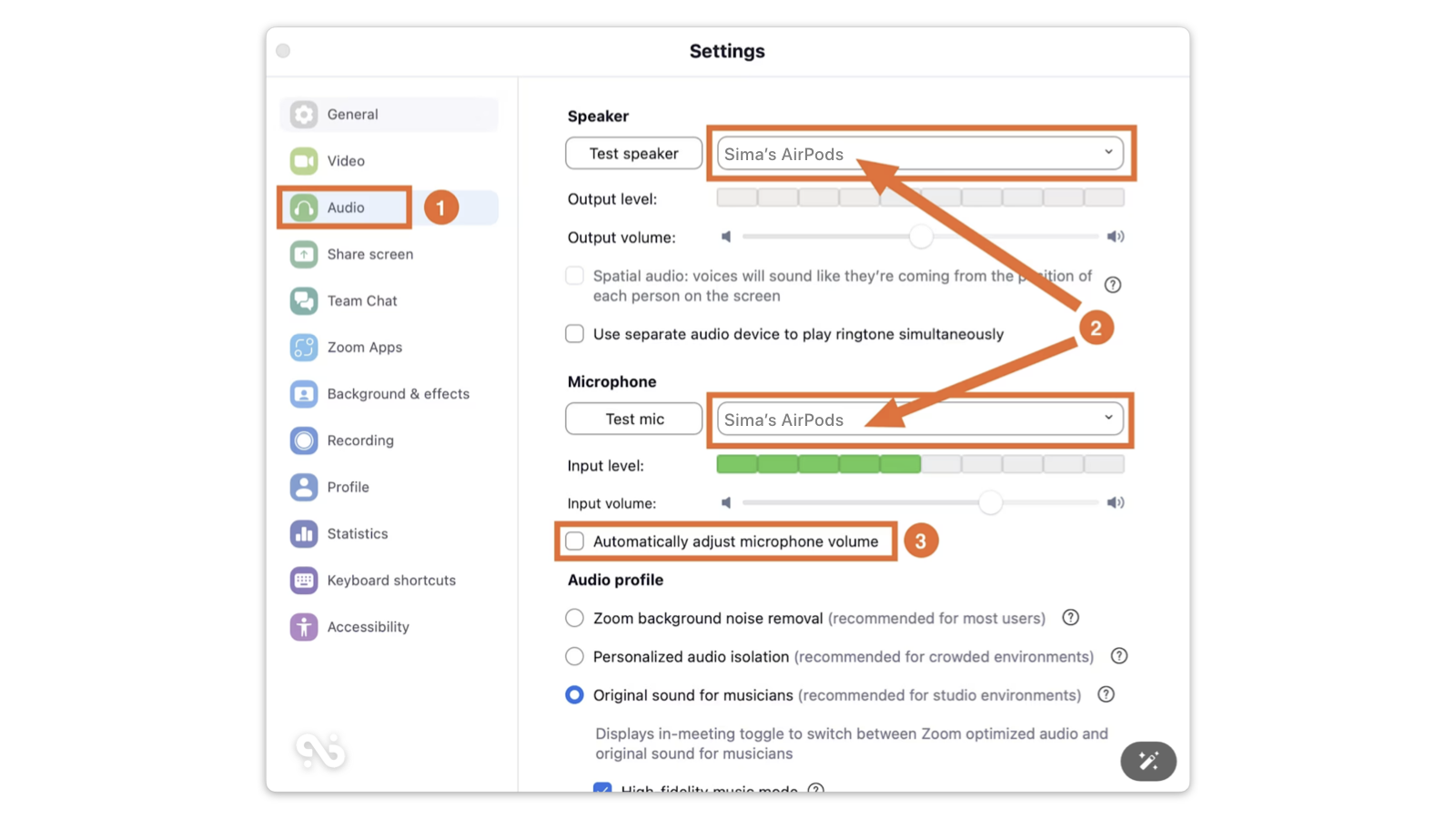Click the low output volume speaker icon
Screen dimensions: 1456x819
point(726,237)
